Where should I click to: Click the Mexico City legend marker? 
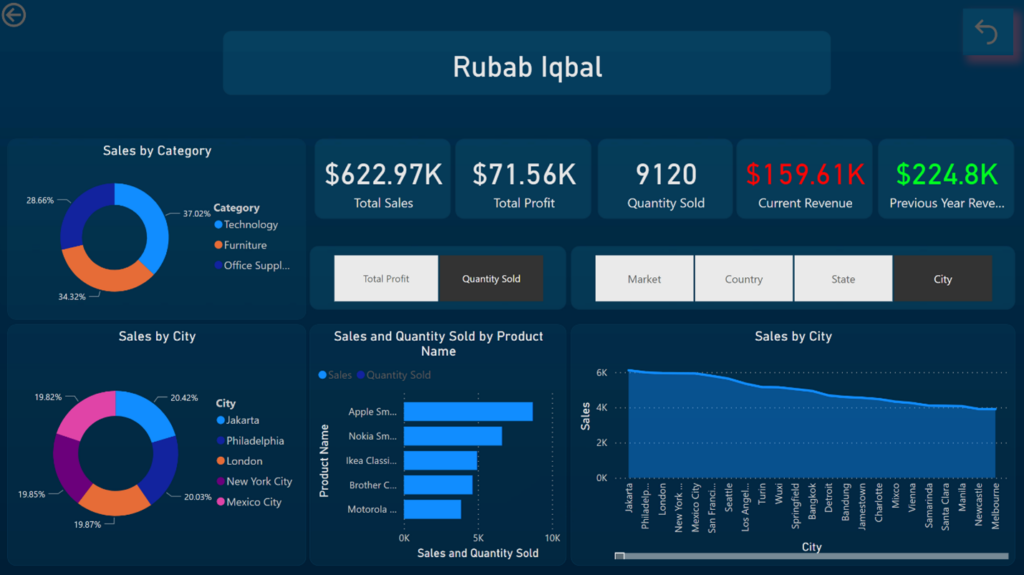point(220,502)
